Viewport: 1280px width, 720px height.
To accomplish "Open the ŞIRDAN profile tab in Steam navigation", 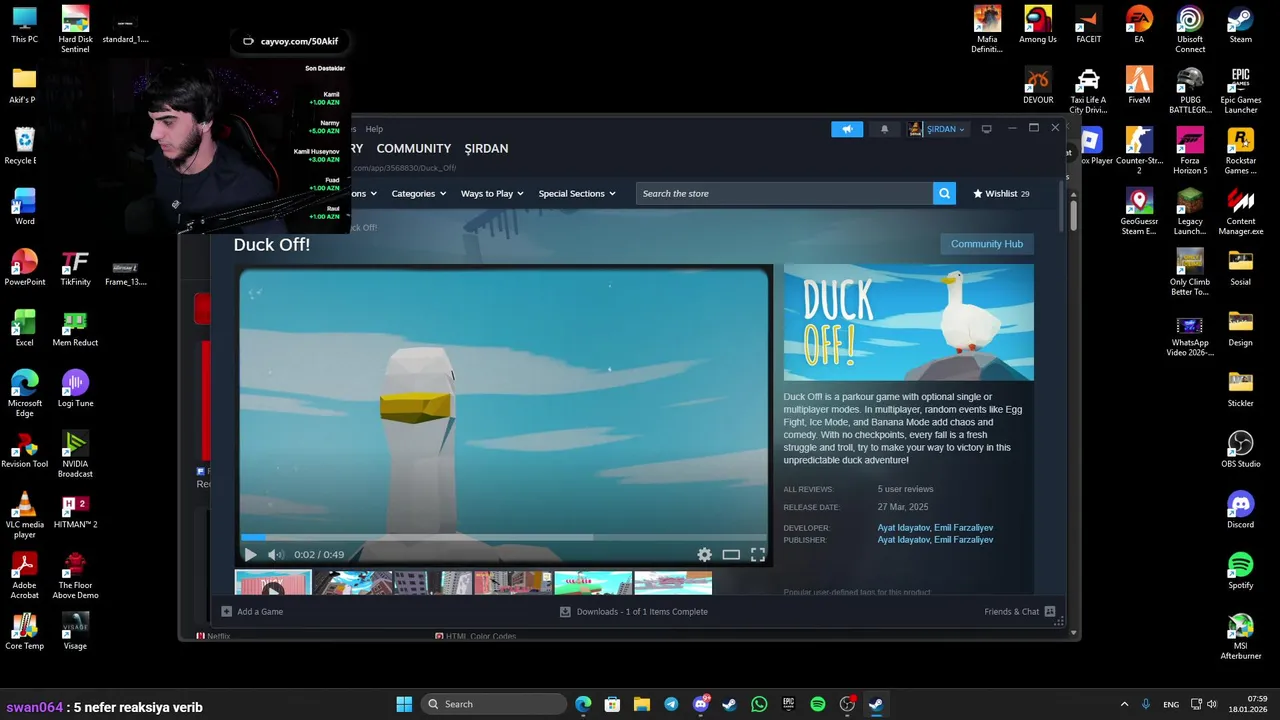I will [486, 148].
